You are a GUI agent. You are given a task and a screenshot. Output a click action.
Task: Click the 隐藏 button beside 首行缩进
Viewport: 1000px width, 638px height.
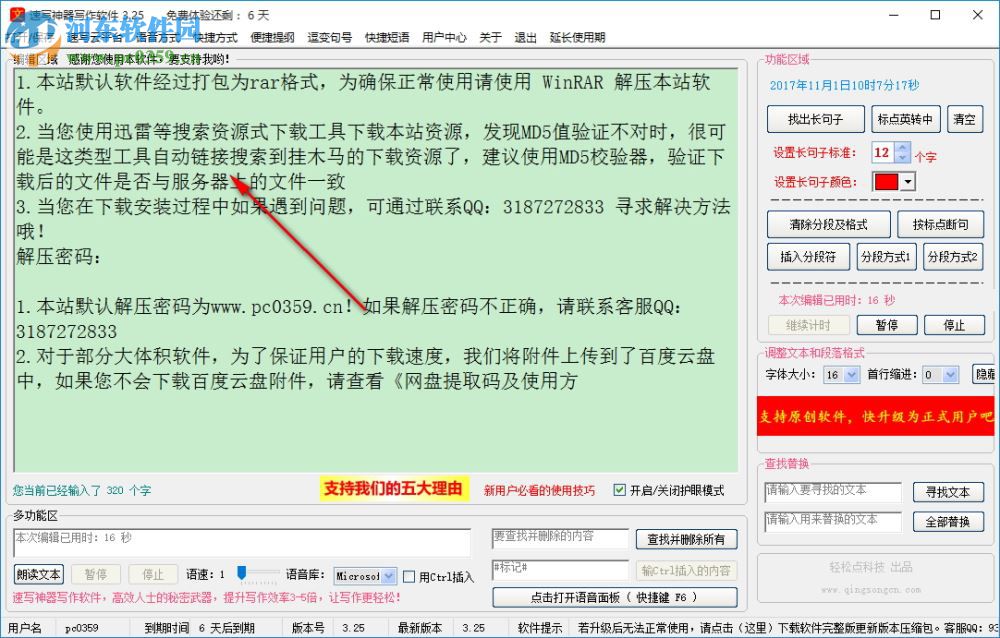pyautogui.click(x=985, y=374)
